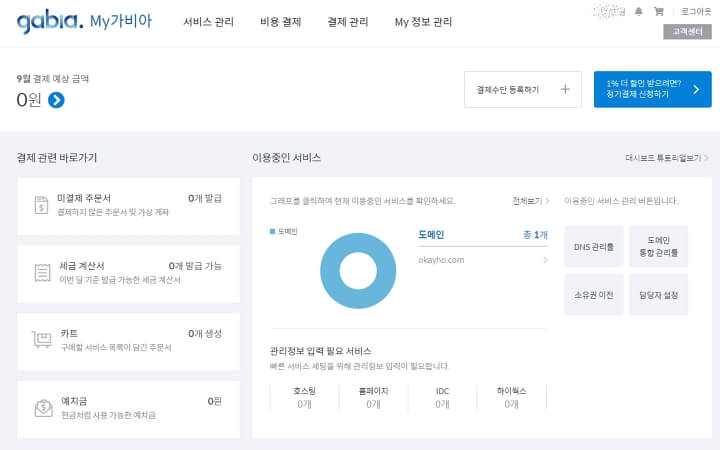Viewport: 720px width, 450px height.
Task: Open the 세금 계산서 card
Action: [x=129, y=274]
